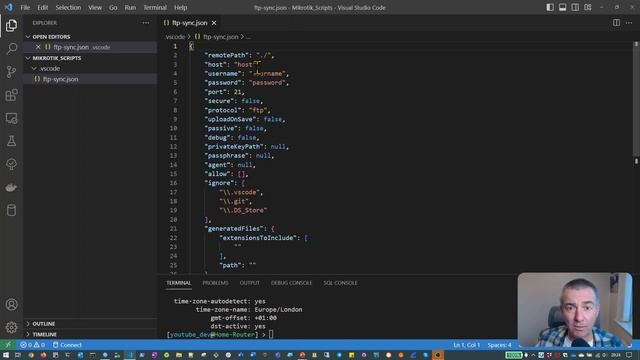The image size is (640, 360).
Task: Open the Terminal menu
Action: pos(155,7)
